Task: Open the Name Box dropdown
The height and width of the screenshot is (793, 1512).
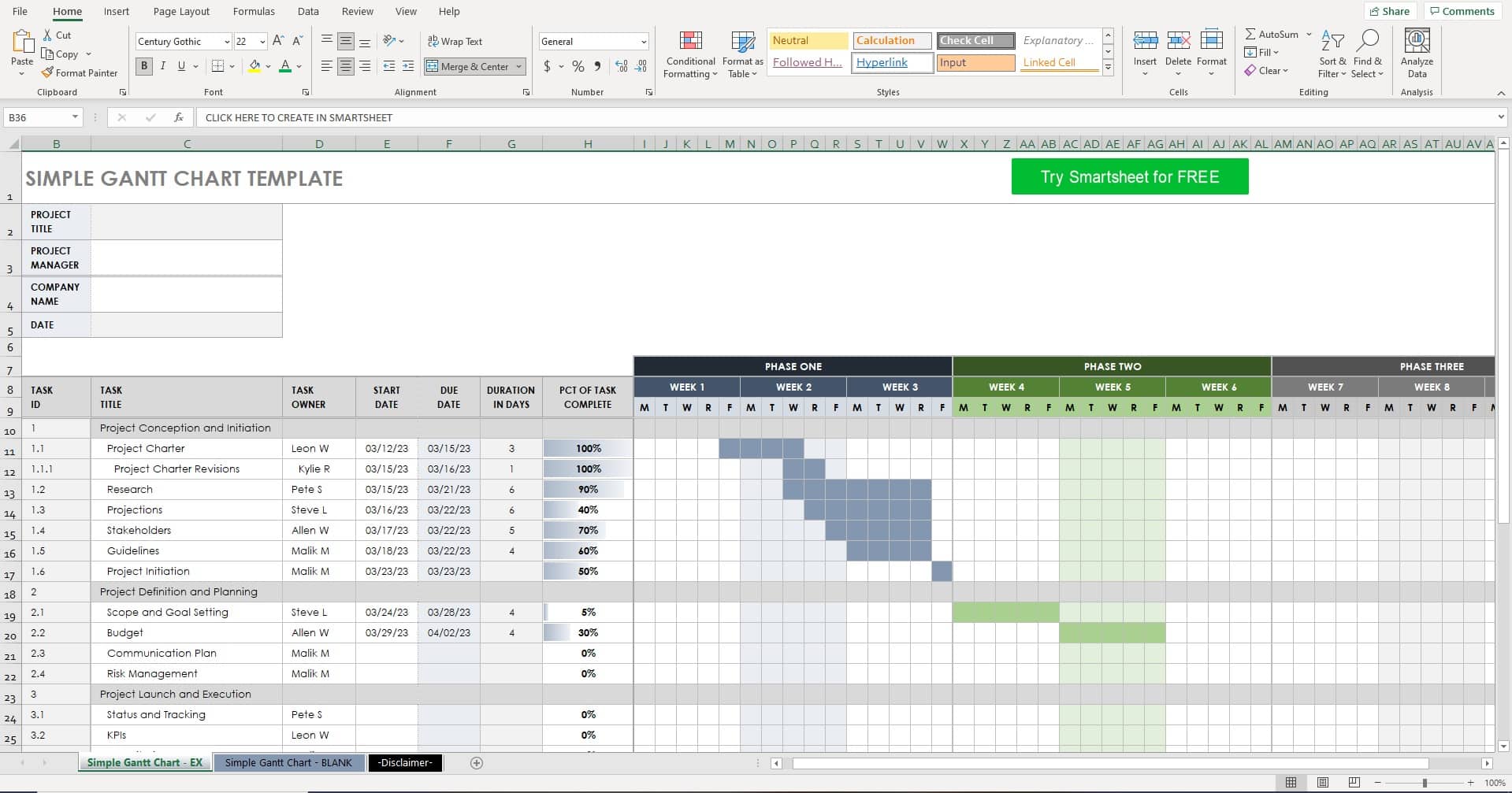Action: point(75,117)
